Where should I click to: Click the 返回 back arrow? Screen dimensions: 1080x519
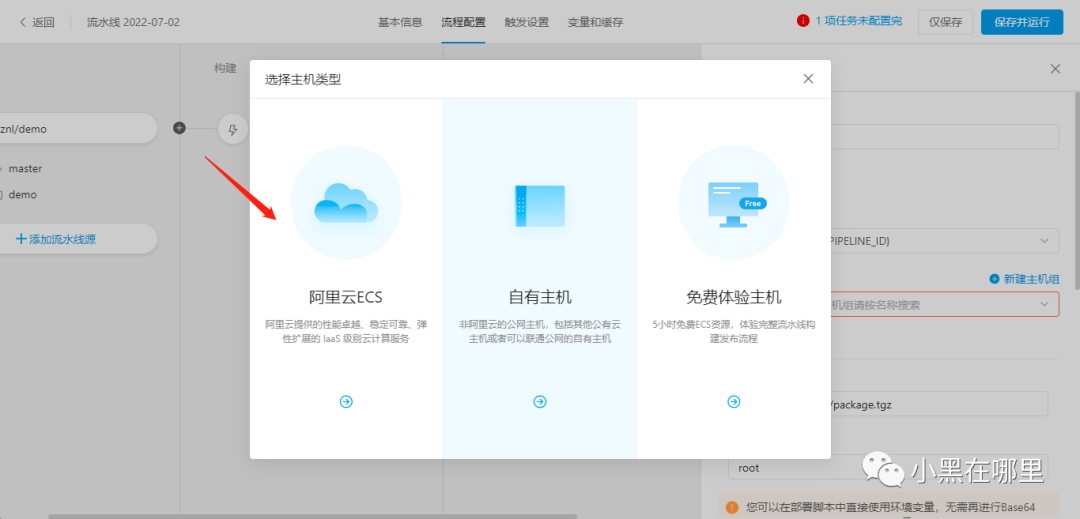tap(23, 22)
